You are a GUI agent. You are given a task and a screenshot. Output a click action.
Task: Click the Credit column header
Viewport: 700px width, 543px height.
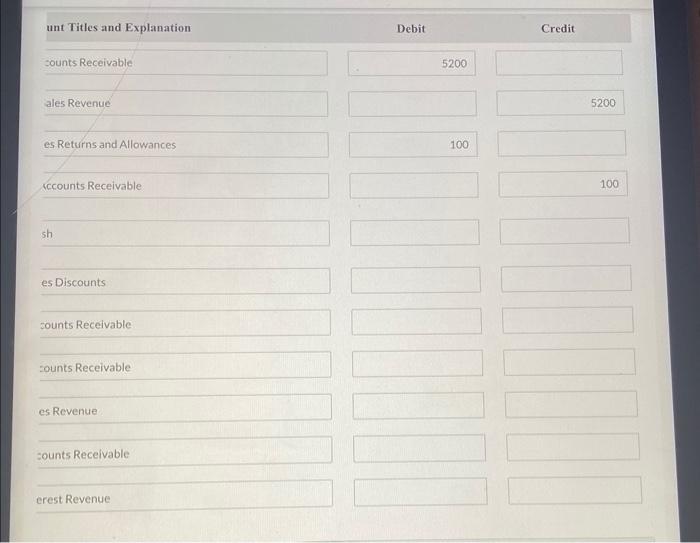pyautogui.click(x=558, y=29)
